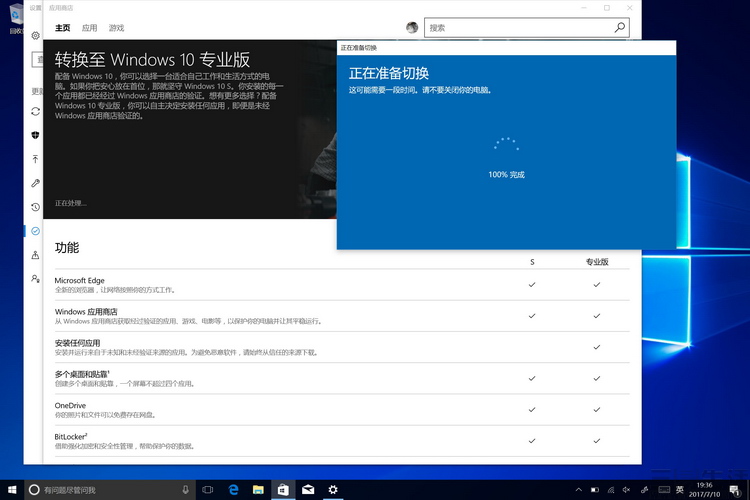Toggle the 英 input method indicator

click(x=680, y=489)
